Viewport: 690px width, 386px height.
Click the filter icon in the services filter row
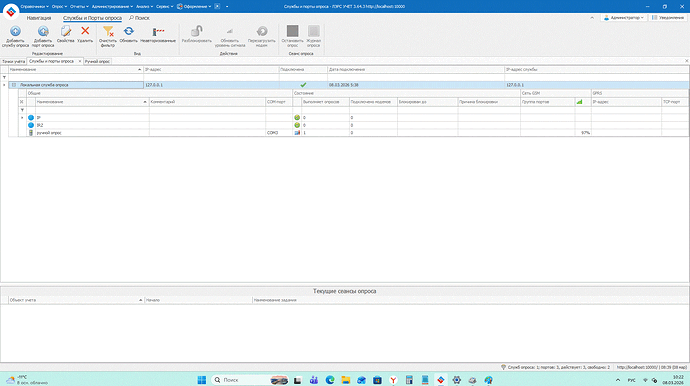pyautogui.click(x=4, y=77)
